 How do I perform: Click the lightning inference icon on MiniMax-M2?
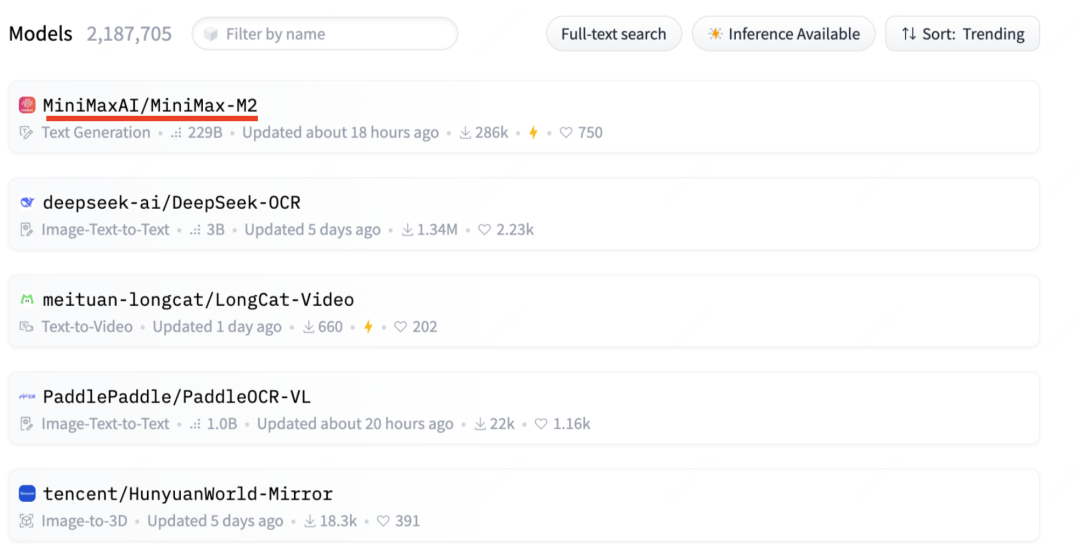pyautogui.click(x=533, y=133)
